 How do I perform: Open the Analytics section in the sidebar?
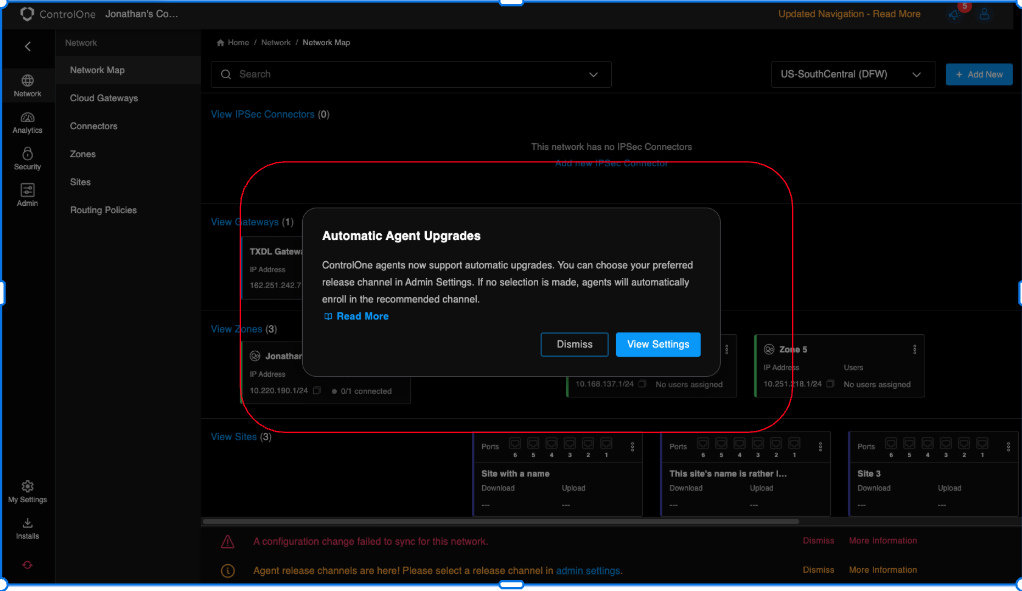pos(27,122)
